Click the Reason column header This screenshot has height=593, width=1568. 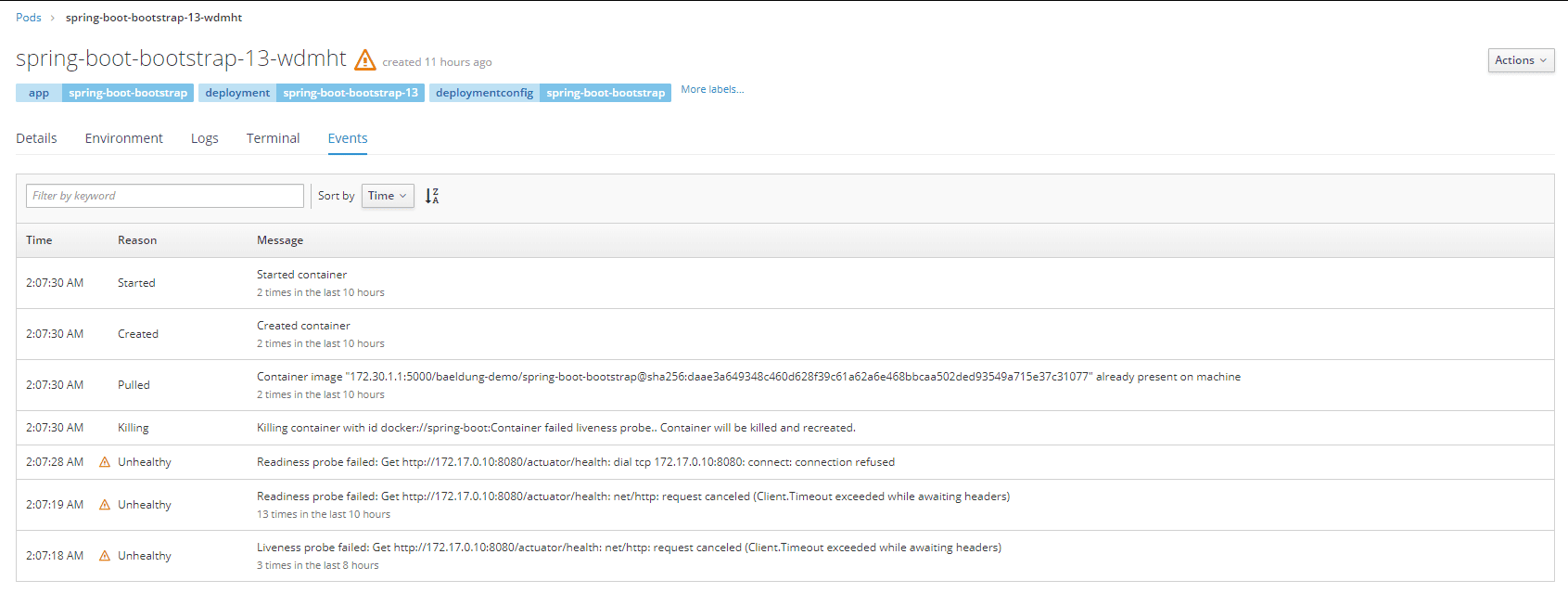(137, 240)
